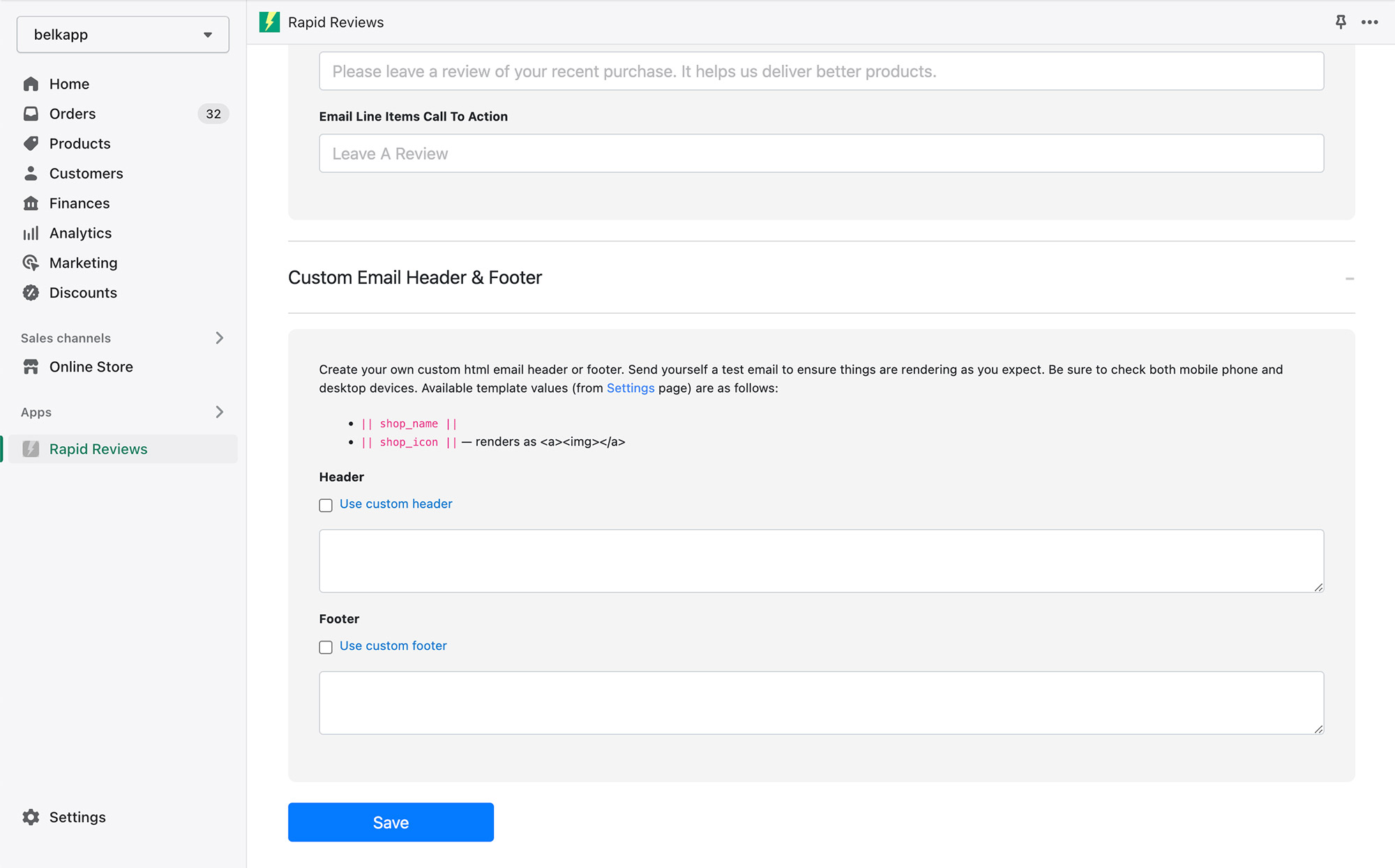Viewport: 1395px width, 868px height.
Task: Expand the Apps section chevron
Action: coord(220,412)
